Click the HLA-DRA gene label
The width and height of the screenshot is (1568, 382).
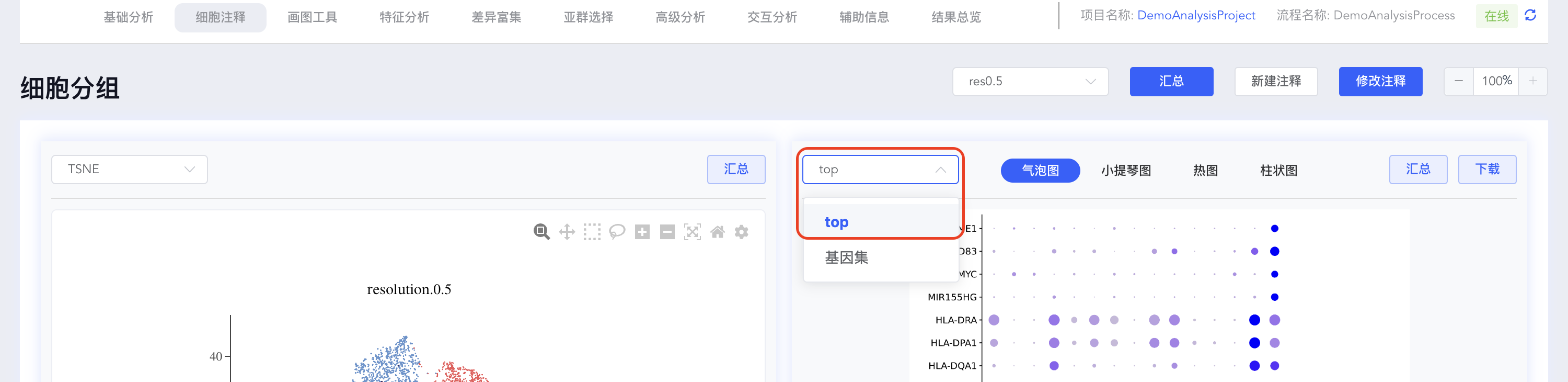(955, 320)
